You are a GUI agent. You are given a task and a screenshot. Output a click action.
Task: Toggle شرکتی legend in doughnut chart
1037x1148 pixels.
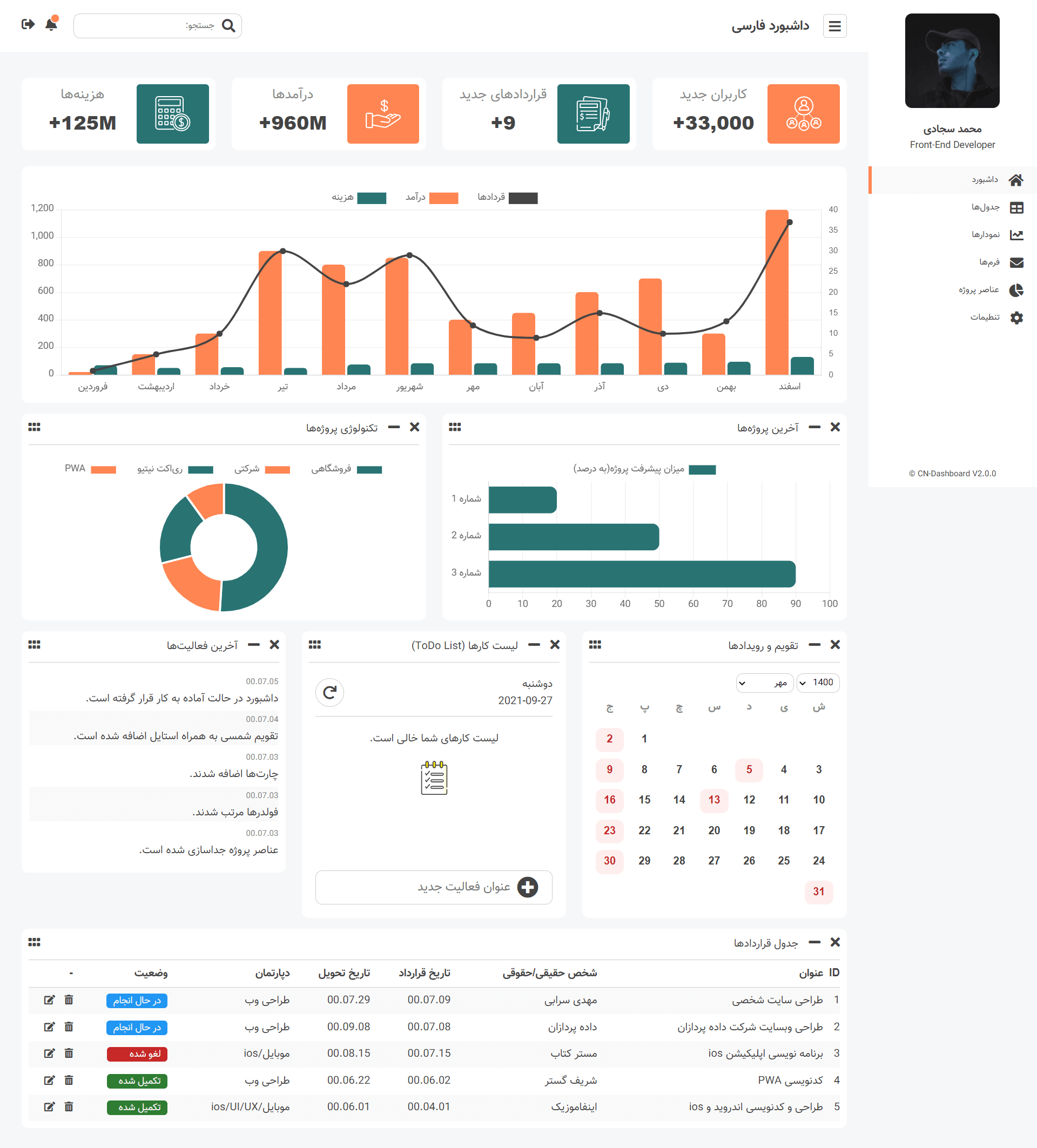(x=262, y=469)
